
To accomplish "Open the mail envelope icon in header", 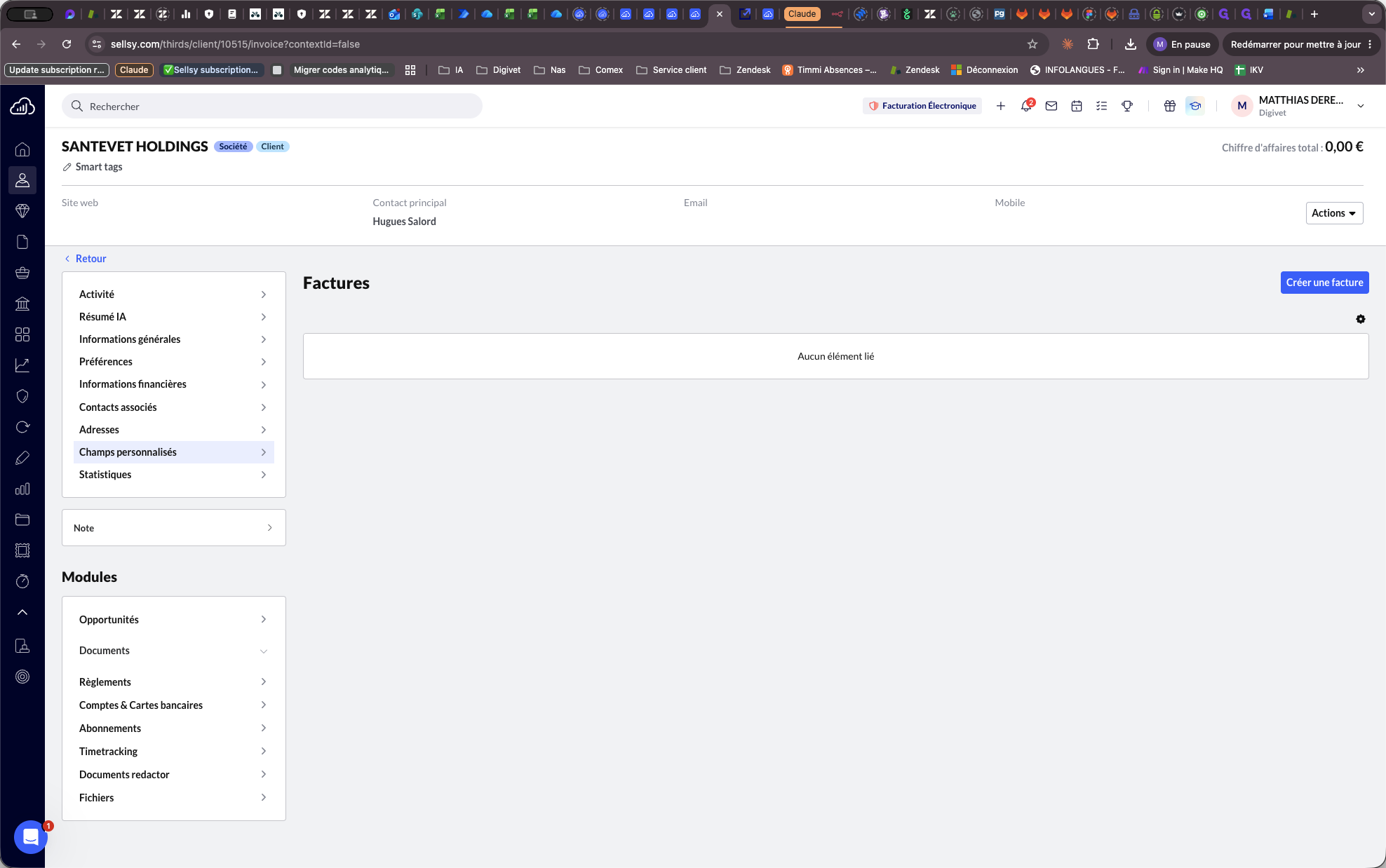I will 1051,106.
